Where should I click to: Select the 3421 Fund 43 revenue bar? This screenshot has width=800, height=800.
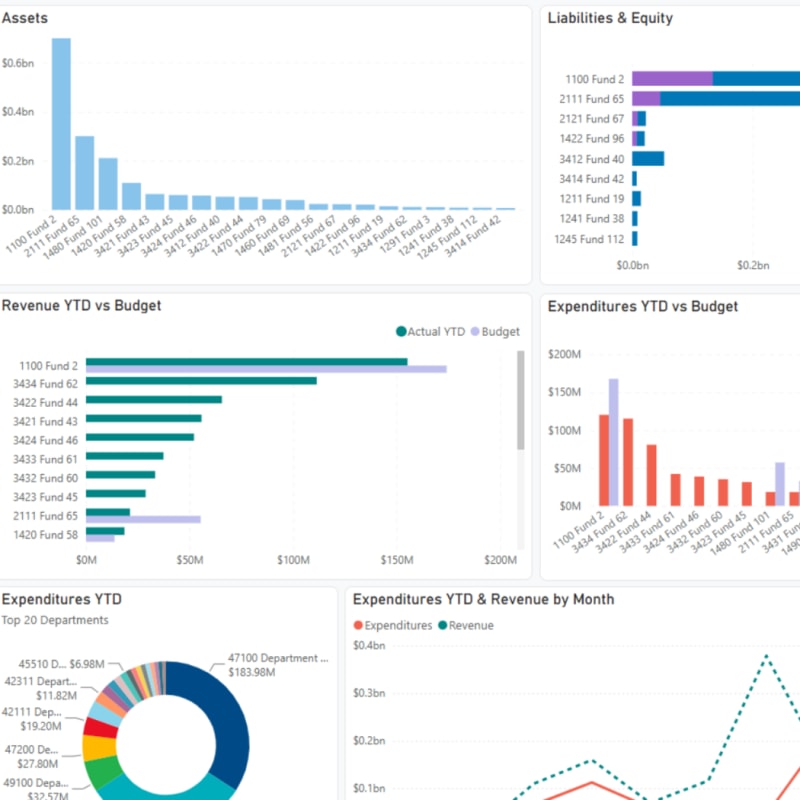pos(143,418)
